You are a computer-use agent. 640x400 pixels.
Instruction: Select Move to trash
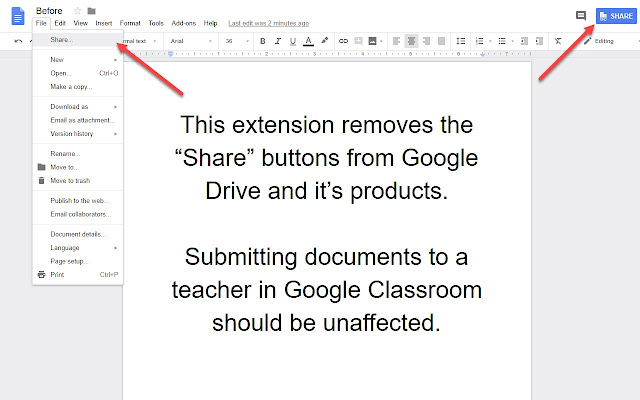[78, 180]
